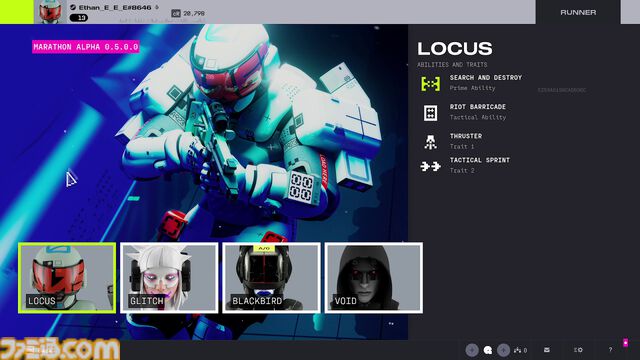The height and width of the screenshot is (360, 640).
Task: Choose the Blackbird runner card
Action: tap(271, 278)
